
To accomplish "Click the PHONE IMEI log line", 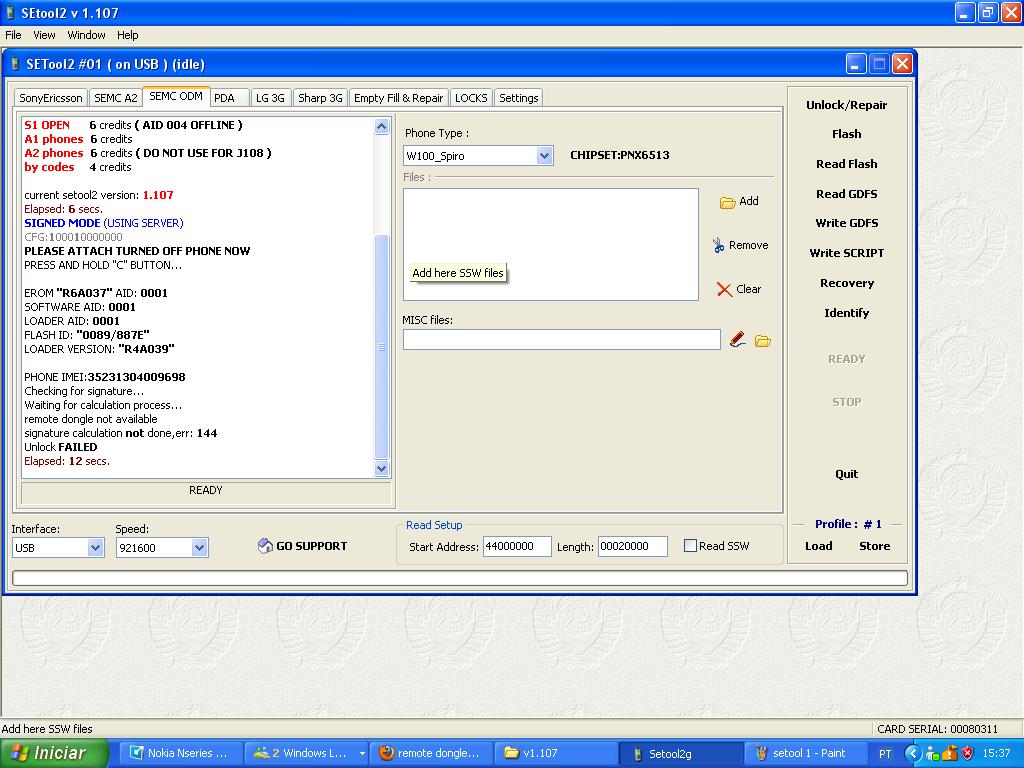I will [104, 377].
